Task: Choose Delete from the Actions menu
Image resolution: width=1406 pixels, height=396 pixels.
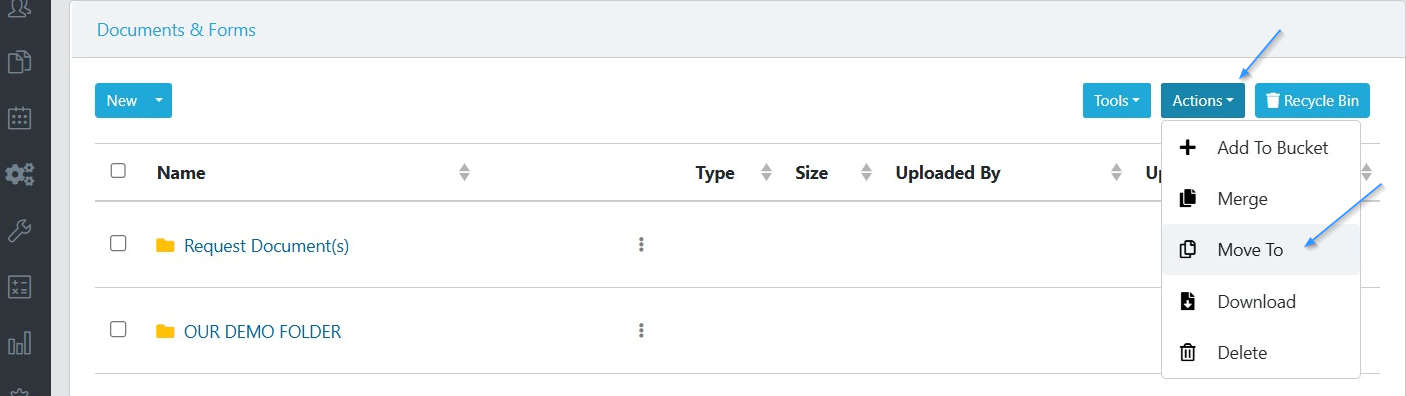Action: (1260, 353)
